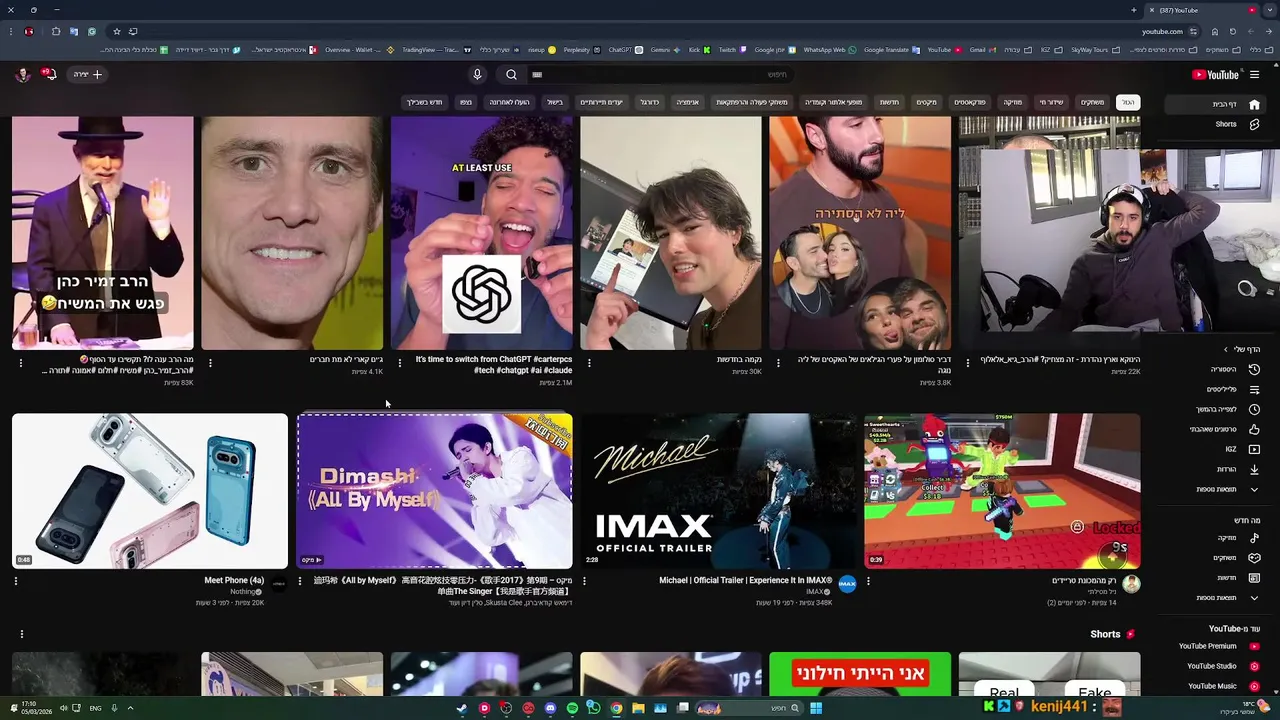
Task: Open the YouTube hamburger guide menu
Action: 1254,74
